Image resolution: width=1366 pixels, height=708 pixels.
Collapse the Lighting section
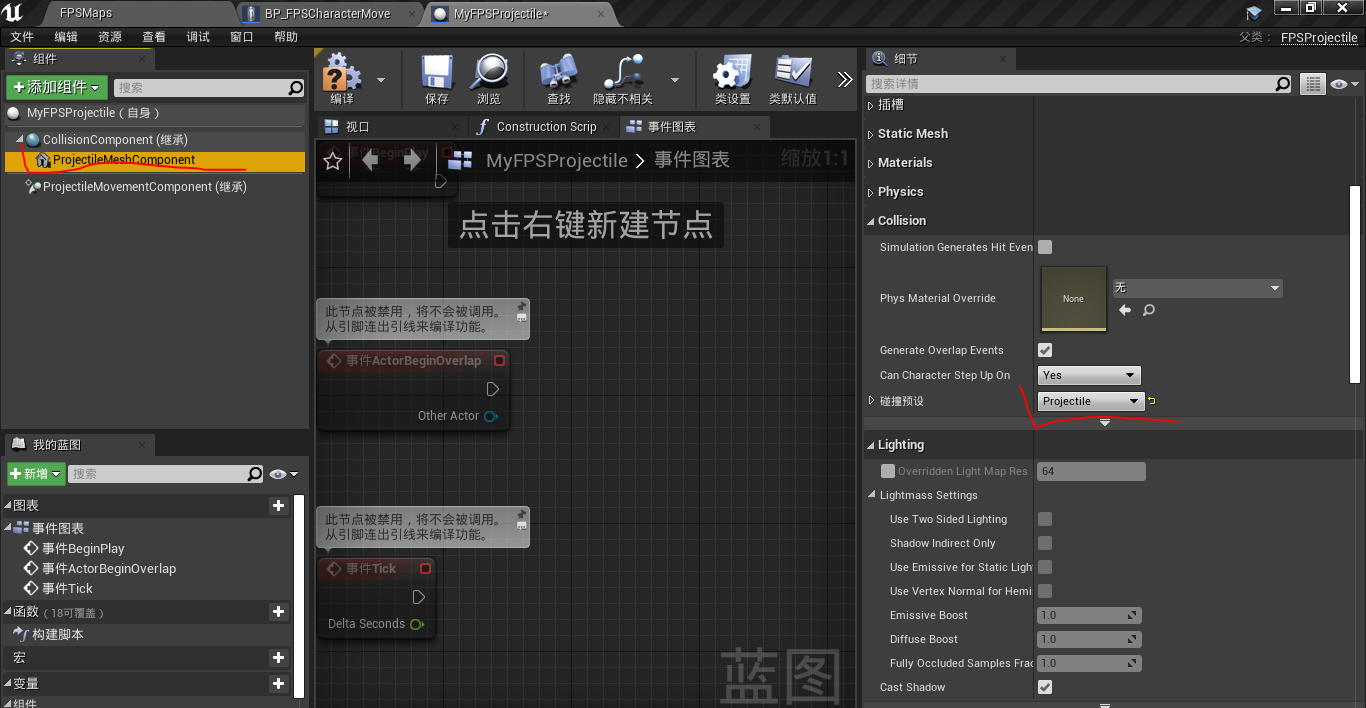[870, 445]
